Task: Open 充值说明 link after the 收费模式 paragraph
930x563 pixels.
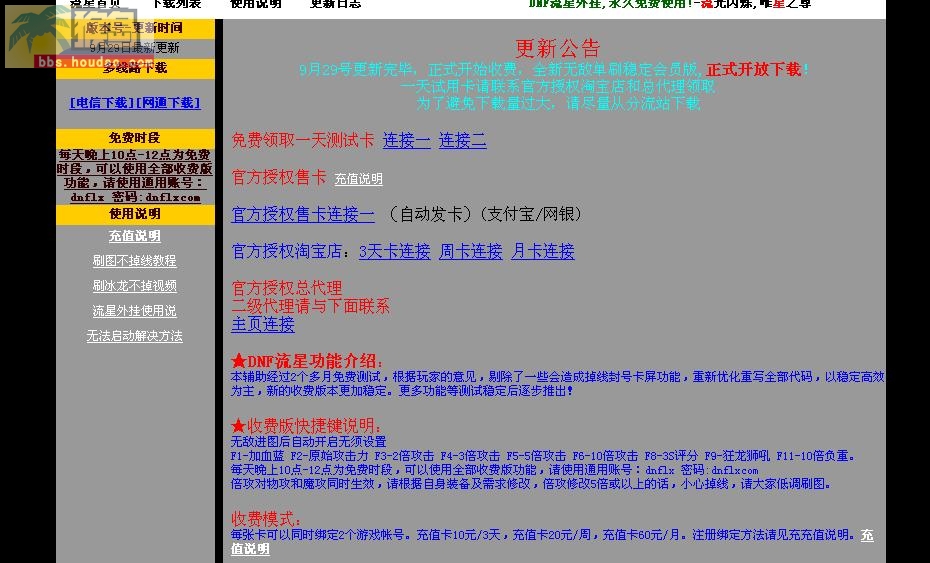Action: click(x=552, y=542)
